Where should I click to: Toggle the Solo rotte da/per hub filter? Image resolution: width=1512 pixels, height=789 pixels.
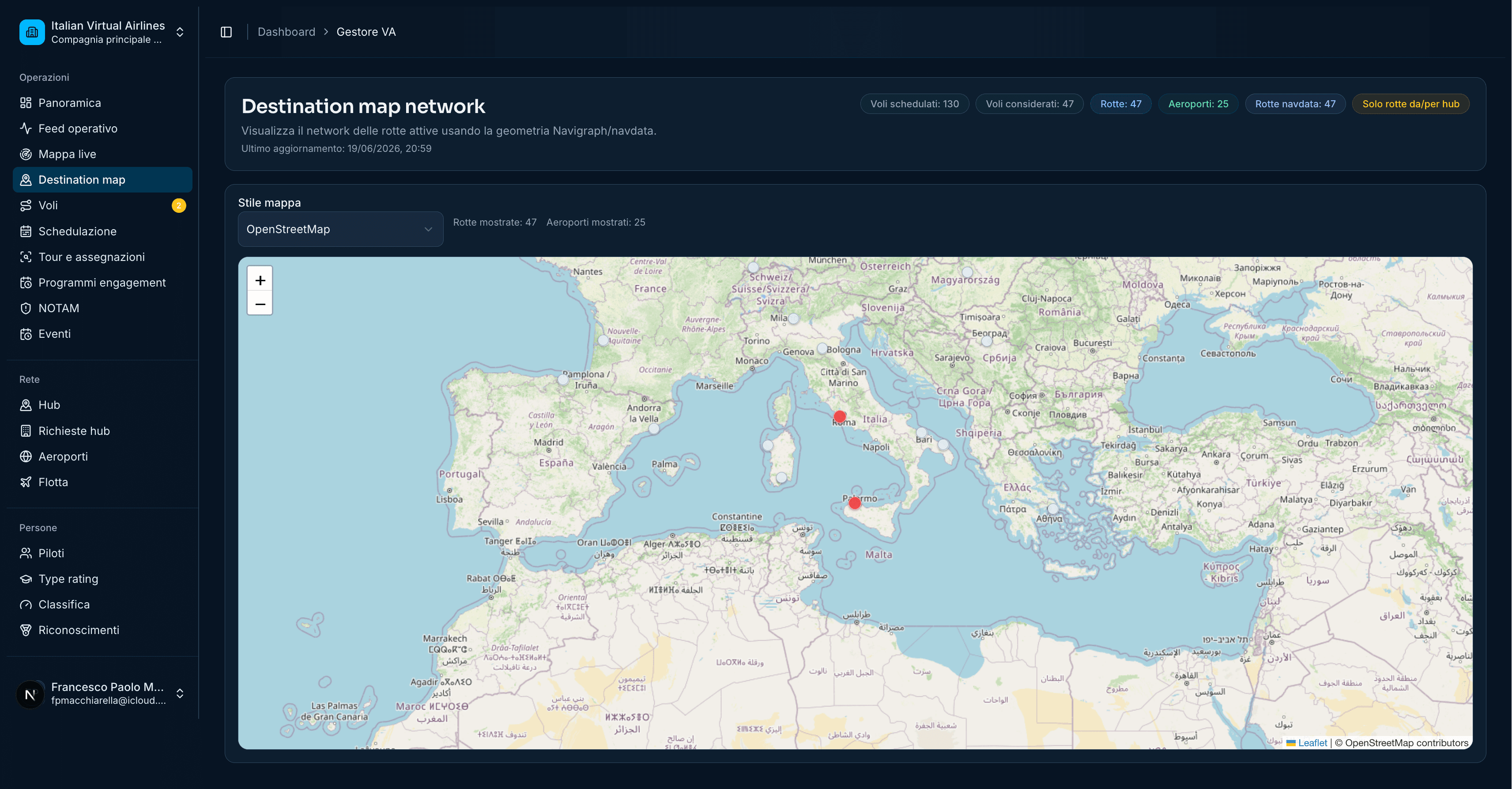coord(1410,104)
